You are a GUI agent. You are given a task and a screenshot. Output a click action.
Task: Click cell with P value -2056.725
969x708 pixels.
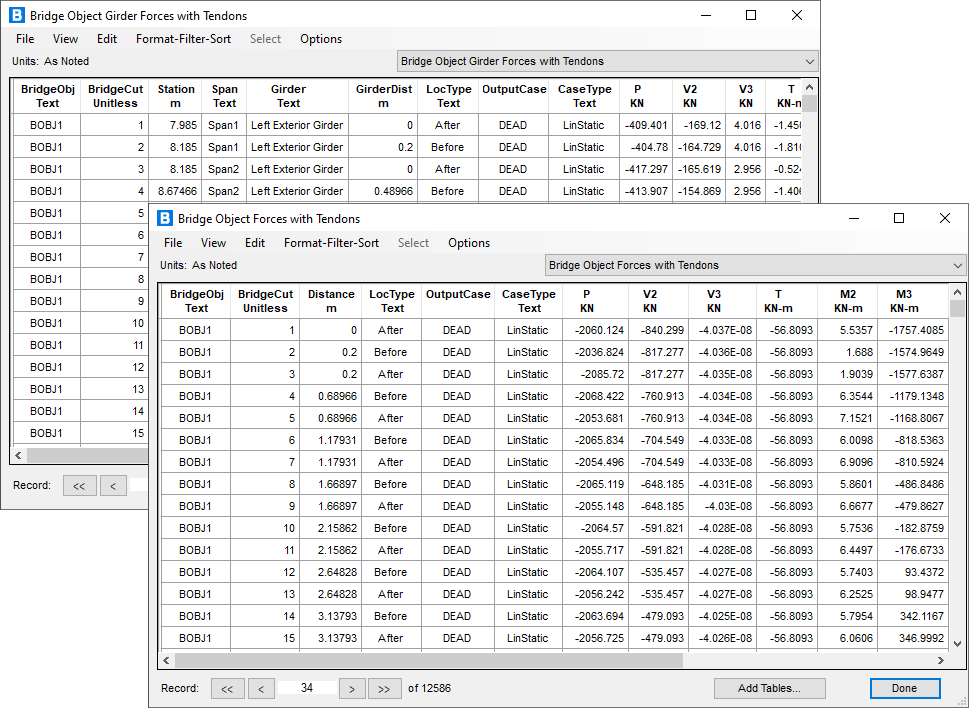tap(595, 638)
